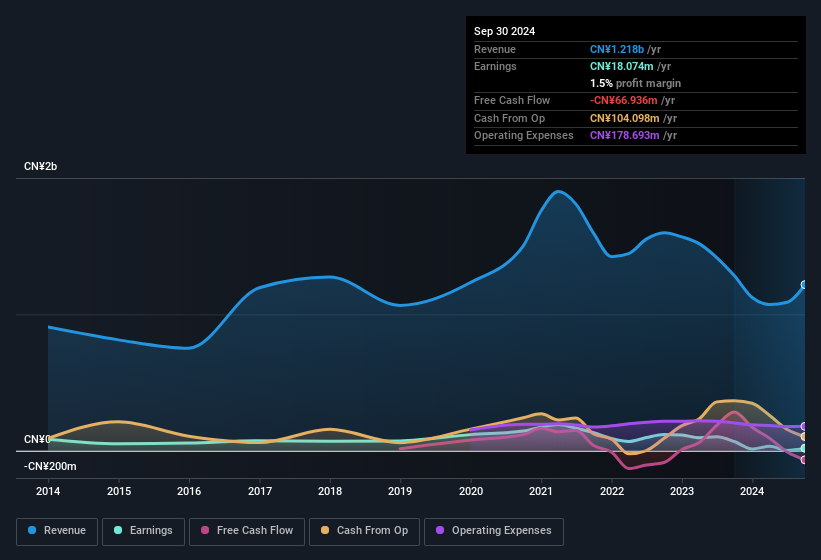Viewport: 821px width, 560px height.
Task: Click the 2022 x-axis label
Action: point(612,491)
